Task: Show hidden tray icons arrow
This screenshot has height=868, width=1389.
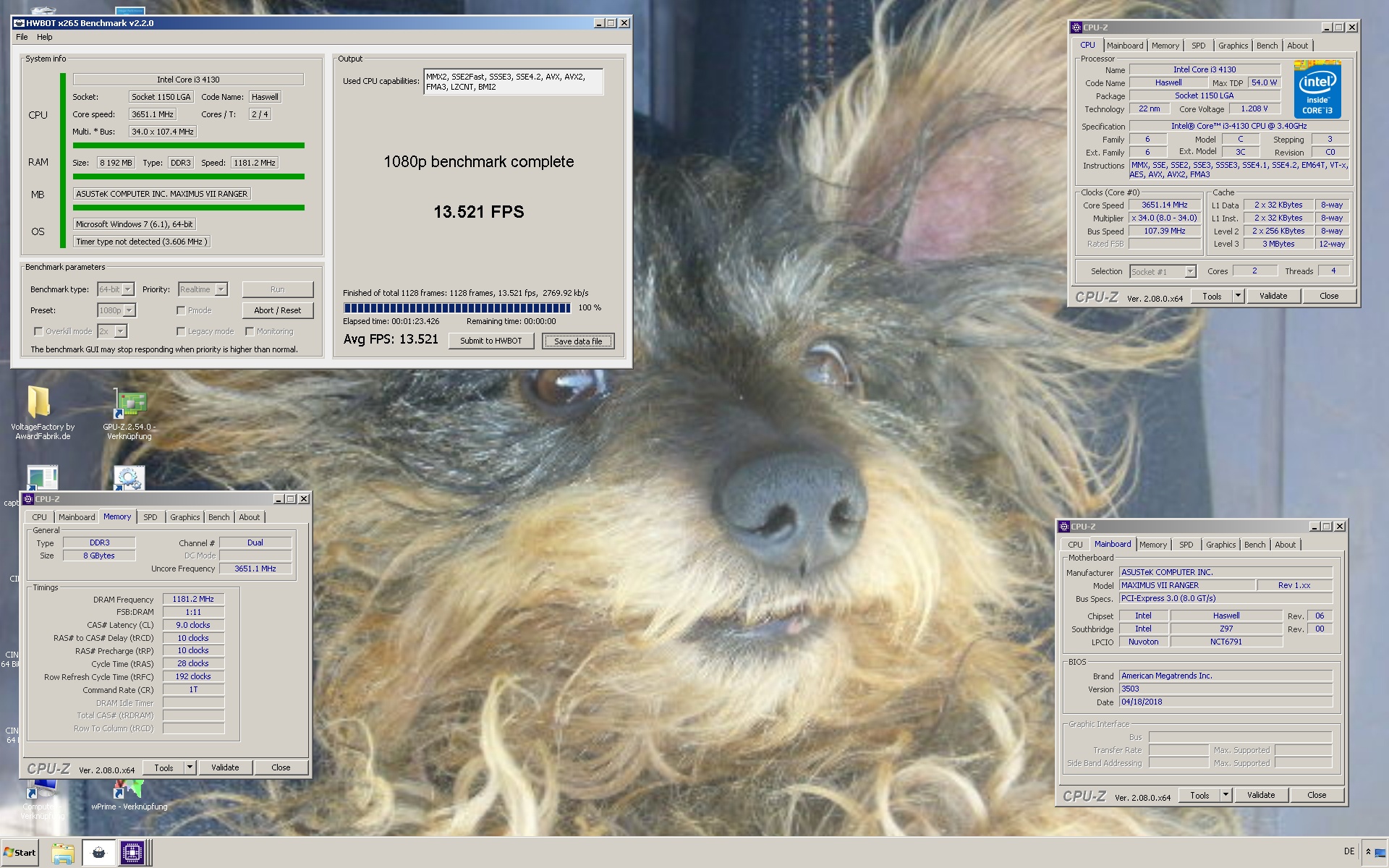Action: tap(1368, 852)
